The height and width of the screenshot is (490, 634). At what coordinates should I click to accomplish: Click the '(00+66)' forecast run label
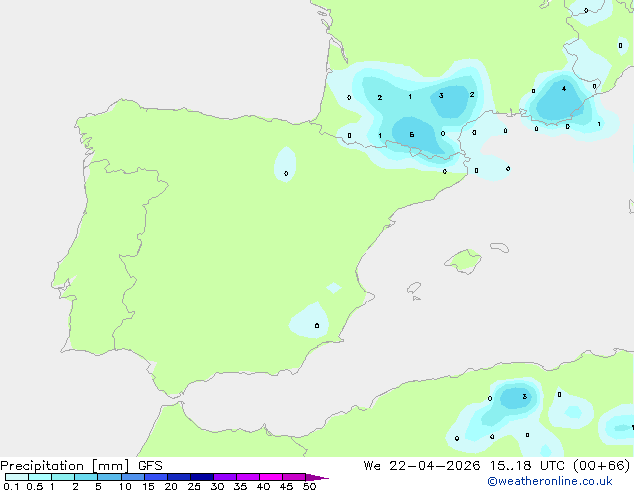tap(602, 466)
